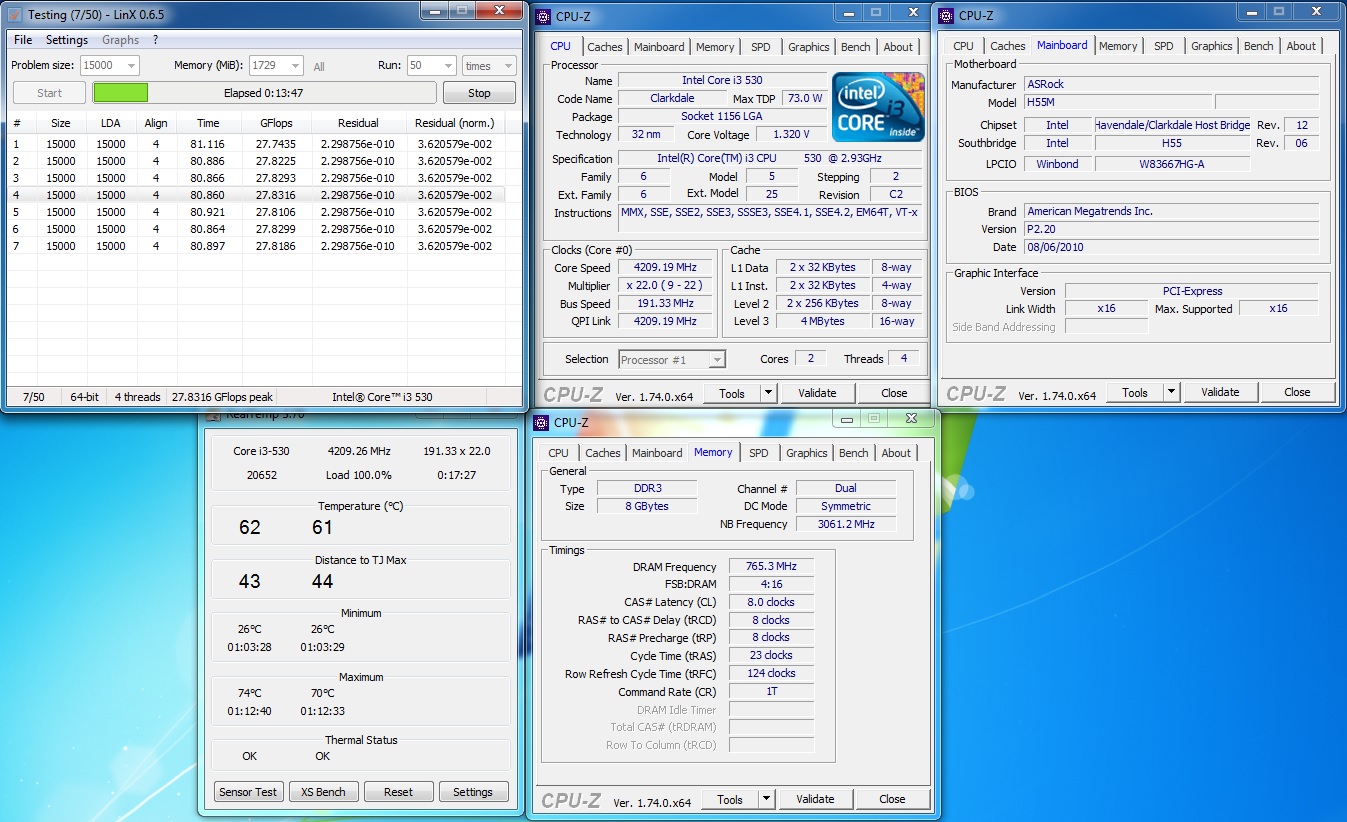Click the BIOS date 08/06/2010
This screenshot has height=822, width=1347.
point(1171,247)
